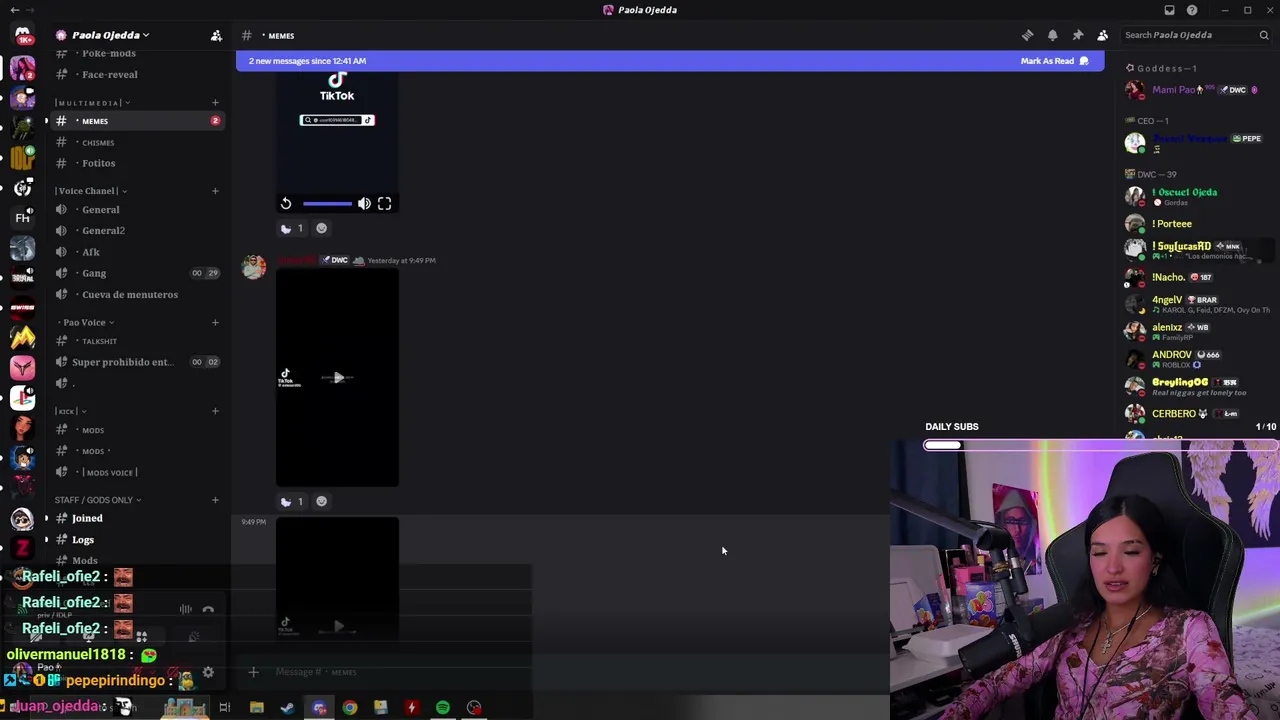Image resolution: width=1280 pixels, height=720 pixels.
Task: Open the TALKSHIT channel
Action: click(137, 342)
